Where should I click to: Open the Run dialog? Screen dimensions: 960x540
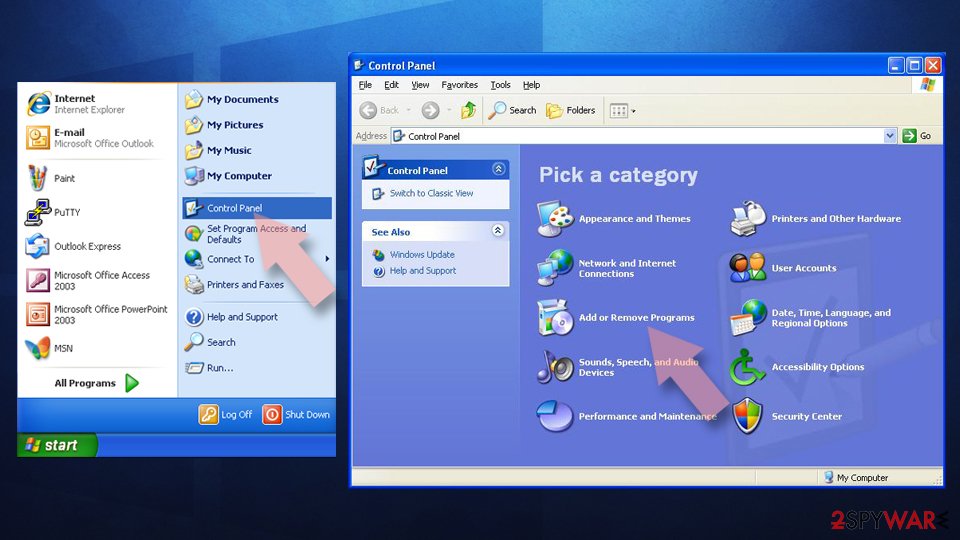209,368
